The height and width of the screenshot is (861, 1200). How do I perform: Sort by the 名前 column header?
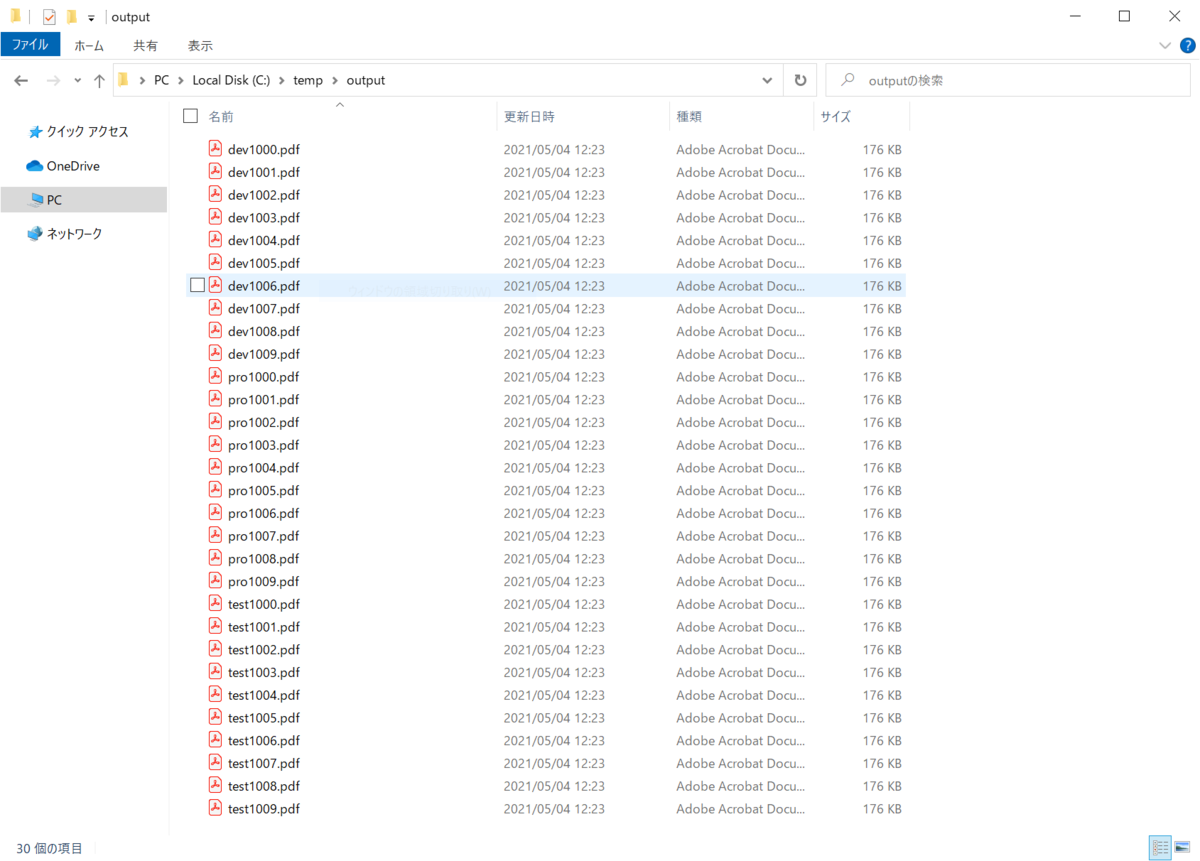[221, 117]
